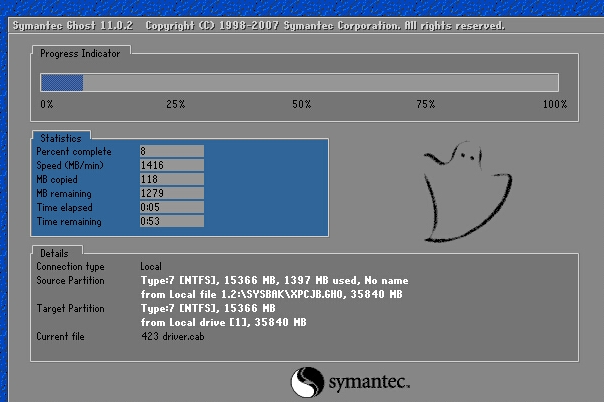Image resolution: width=604 pixels, height=402 pixels.
Task: Click the blue progress bar fill
Action: tap(62, 83)
